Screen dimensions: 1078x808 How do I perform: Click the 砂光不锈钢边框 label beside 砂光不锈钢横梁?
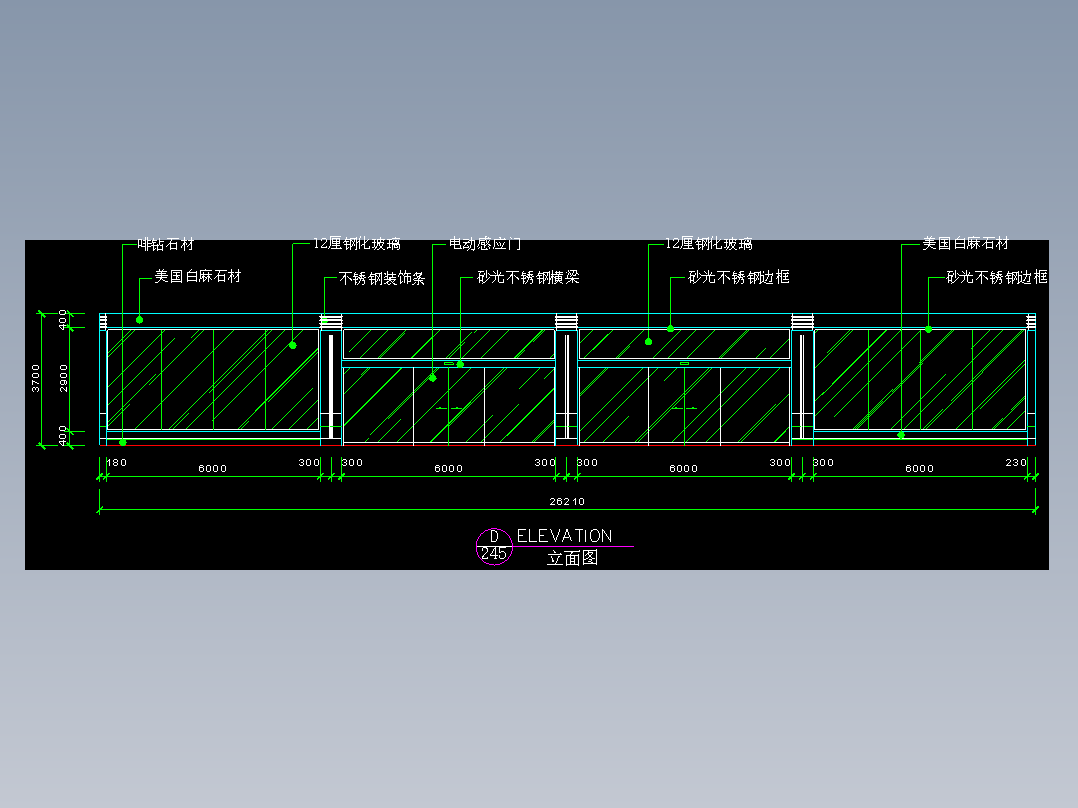pos(738,277)
